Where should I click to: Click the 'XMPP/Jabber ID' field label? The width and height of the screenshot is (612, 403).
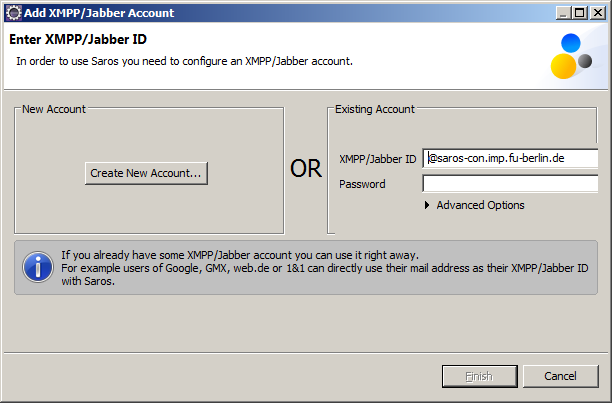point(377,159)
